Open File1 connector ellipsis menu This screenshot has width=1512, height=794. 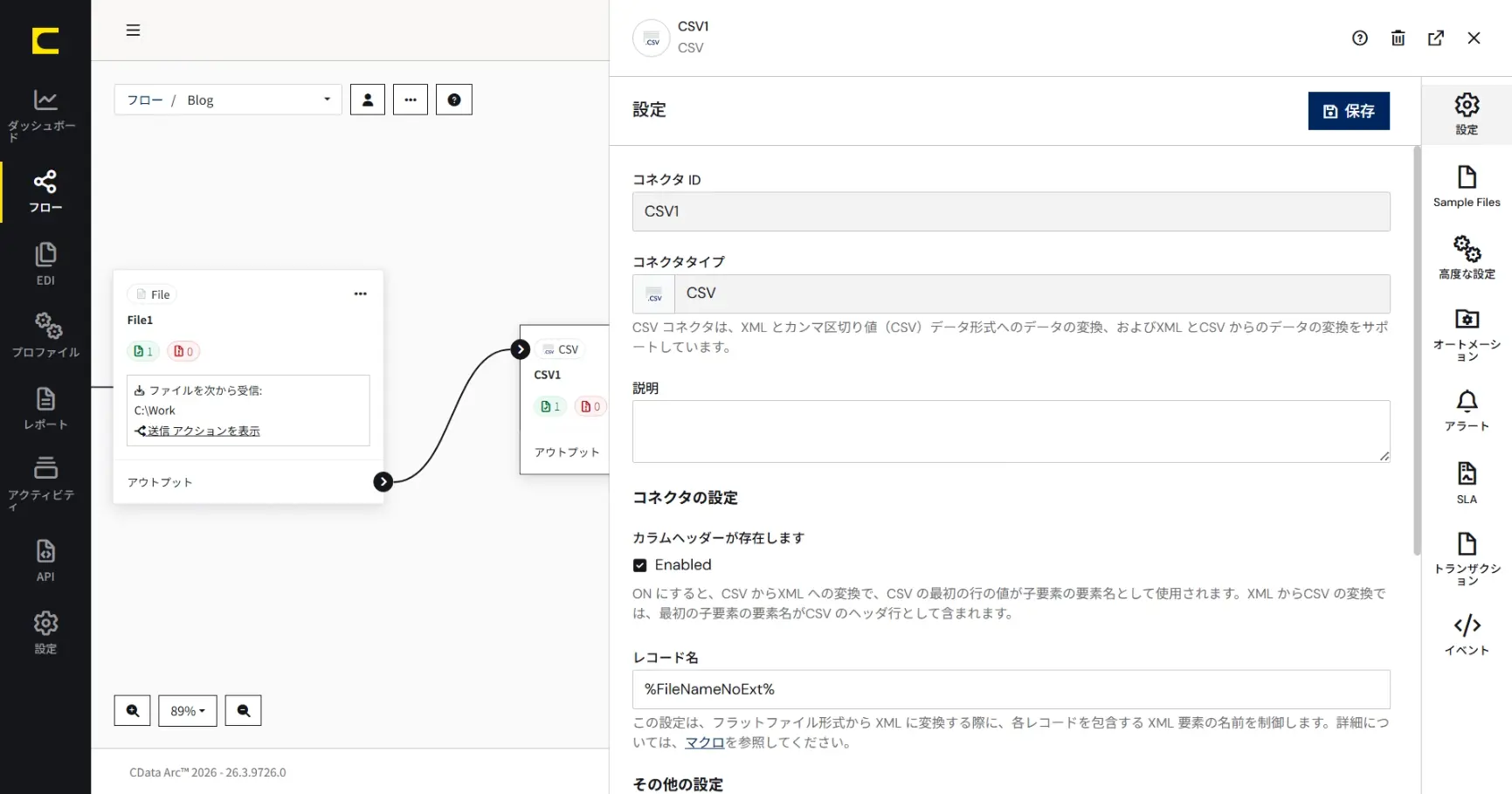tap(360, 294)
